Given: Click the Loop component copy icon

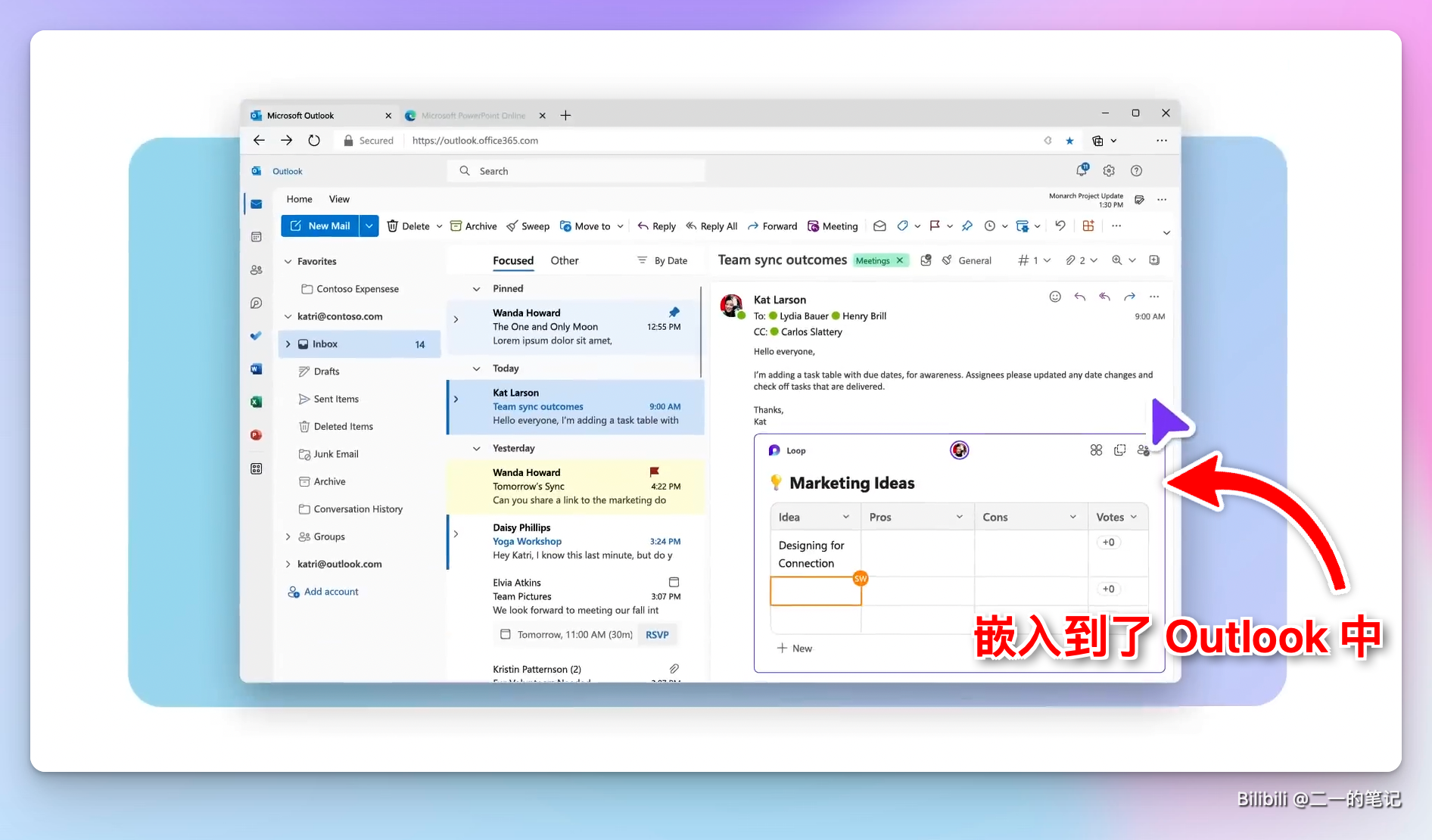Looking at the screenshot, I should [1120, 450].
